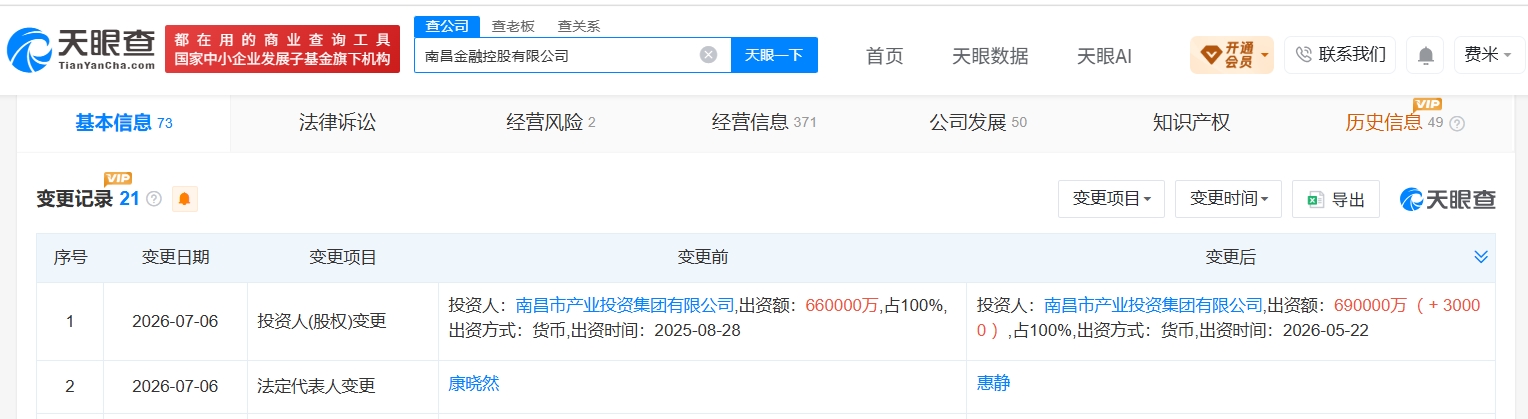
Task: Click the help icon beside 历史信息
Action: pyautogui.click(x=1457, y=124)
